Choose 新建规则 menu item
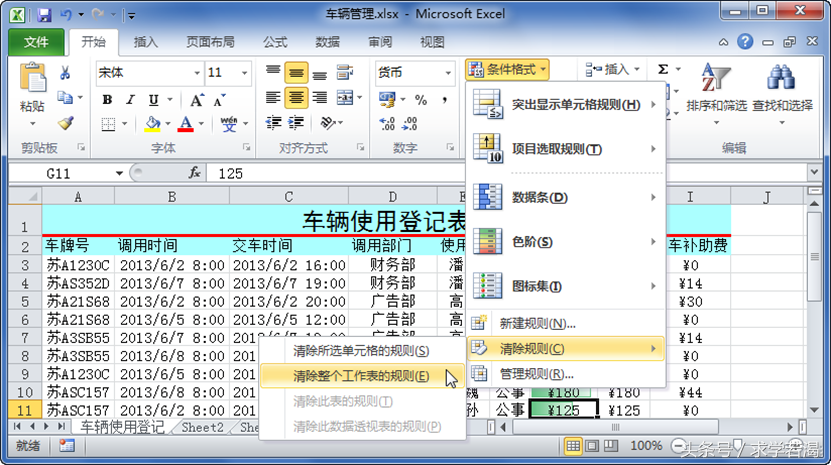Viewport: 831px width, 465px height. click(x=565, y=323)
